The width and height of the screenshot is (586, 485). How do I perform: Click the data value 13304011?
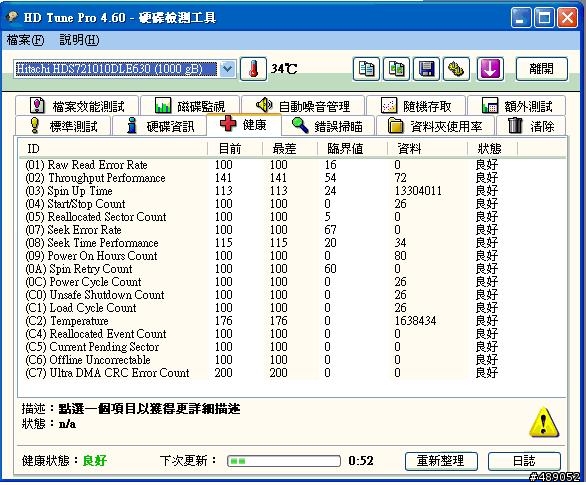(x=418, y=191)
